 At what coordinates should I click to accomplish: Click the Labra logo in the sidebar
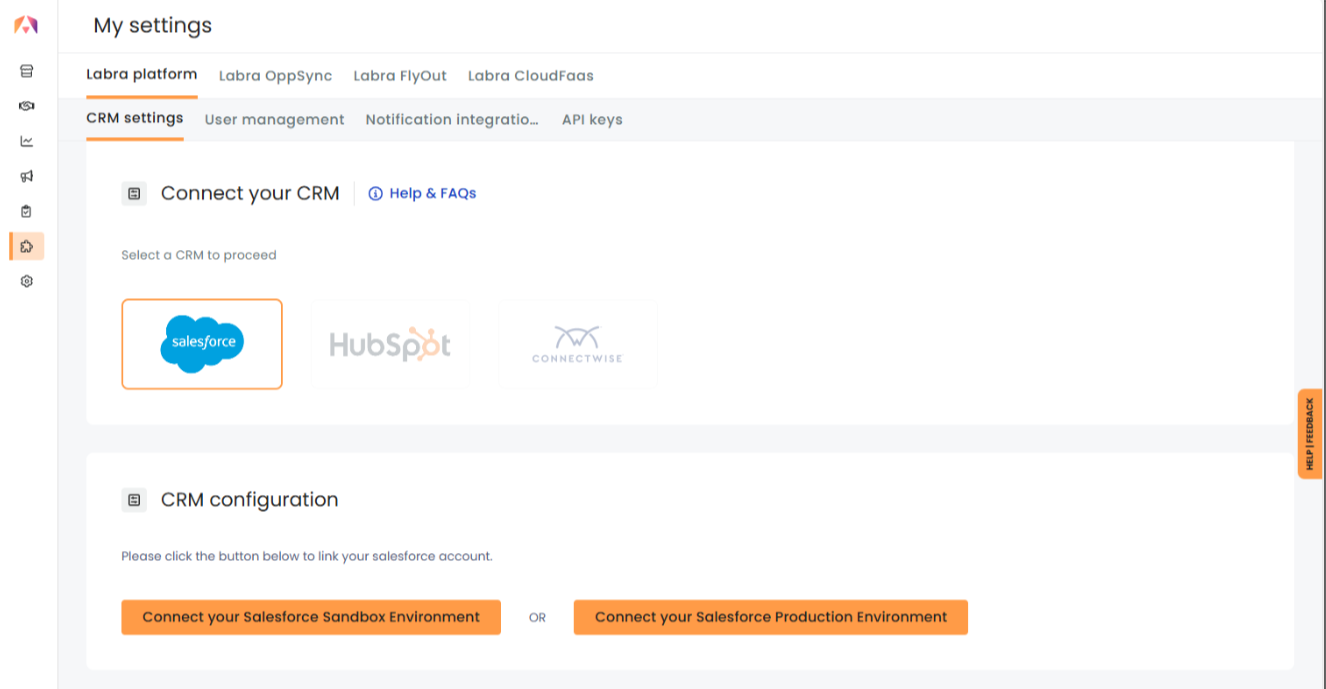pos(26,25)
